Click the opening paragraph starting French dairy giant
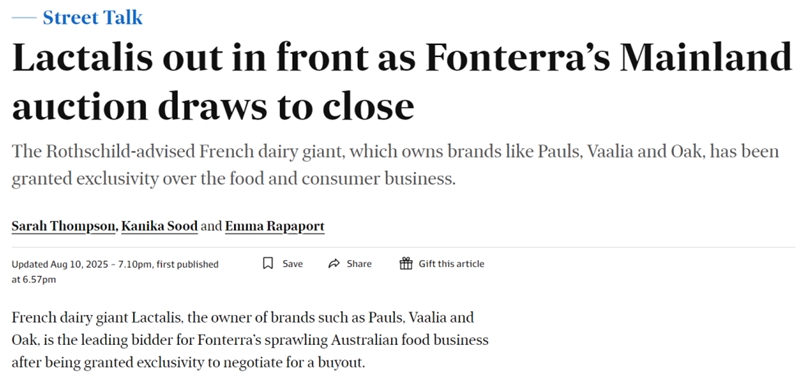This screenshot has width=799, height=387. click(x=250, y=340)
